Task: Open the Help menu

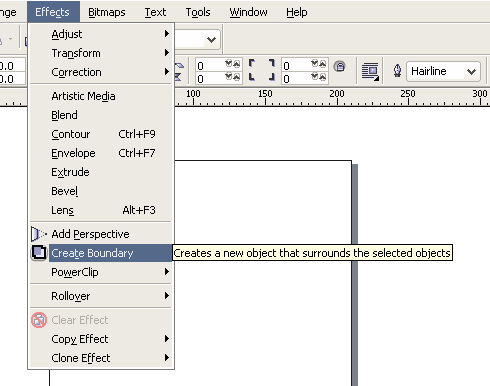Action: [x=297, y=12]
